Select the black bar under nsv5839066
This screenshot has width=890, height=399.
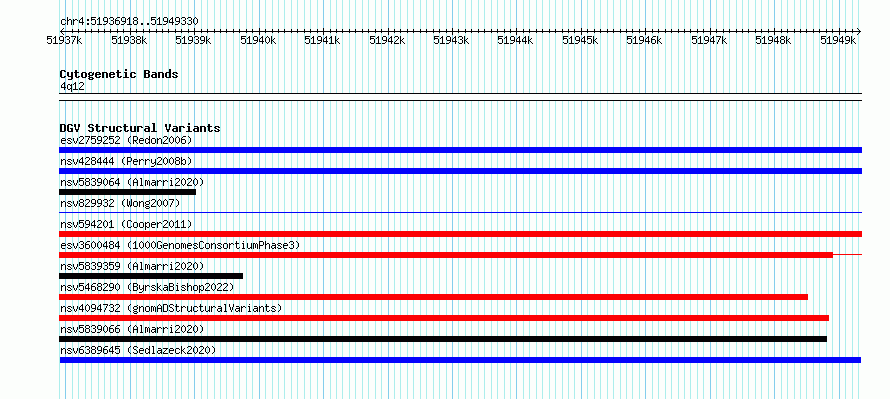[443, 339]
